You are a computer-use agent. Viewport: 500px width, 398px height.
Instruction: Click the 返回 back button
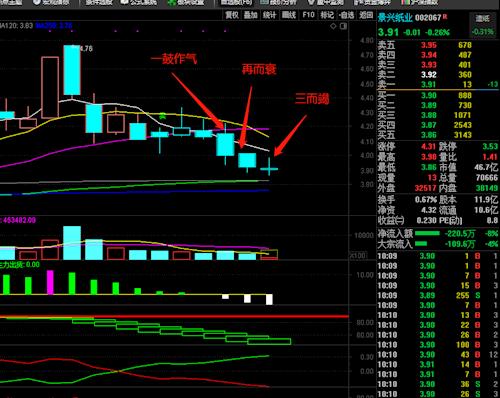click(366, 15)
